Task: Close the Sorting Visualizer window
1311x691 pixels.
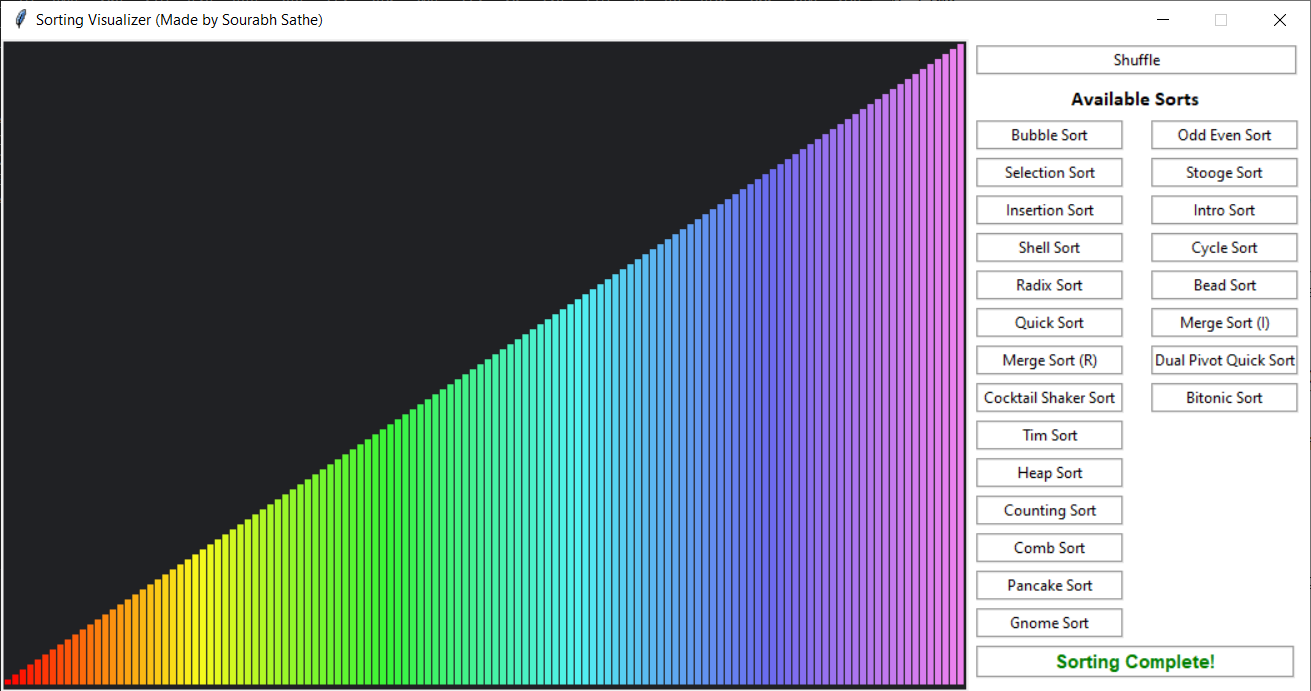Action: coord(1279,19)
